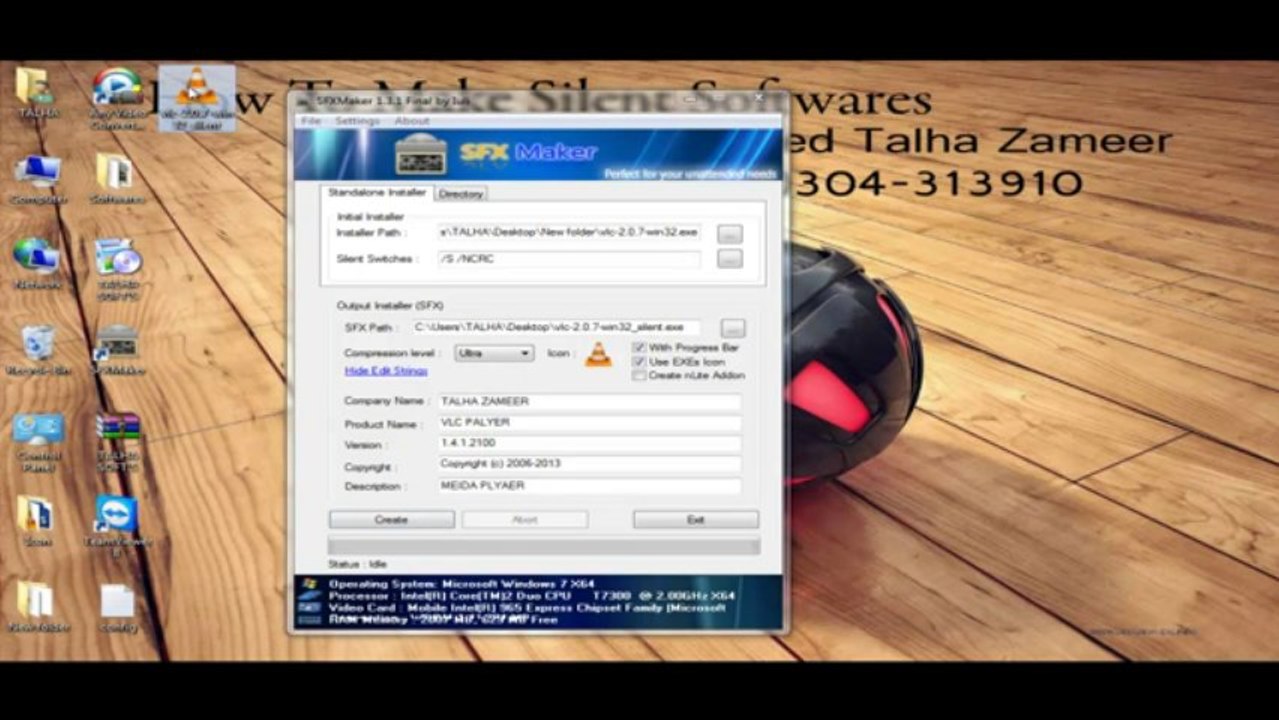The width and height of the screenshot is (1279, 720).
Task: Launch the SFXMaker desktop shortcut
Action: point(117,351)
